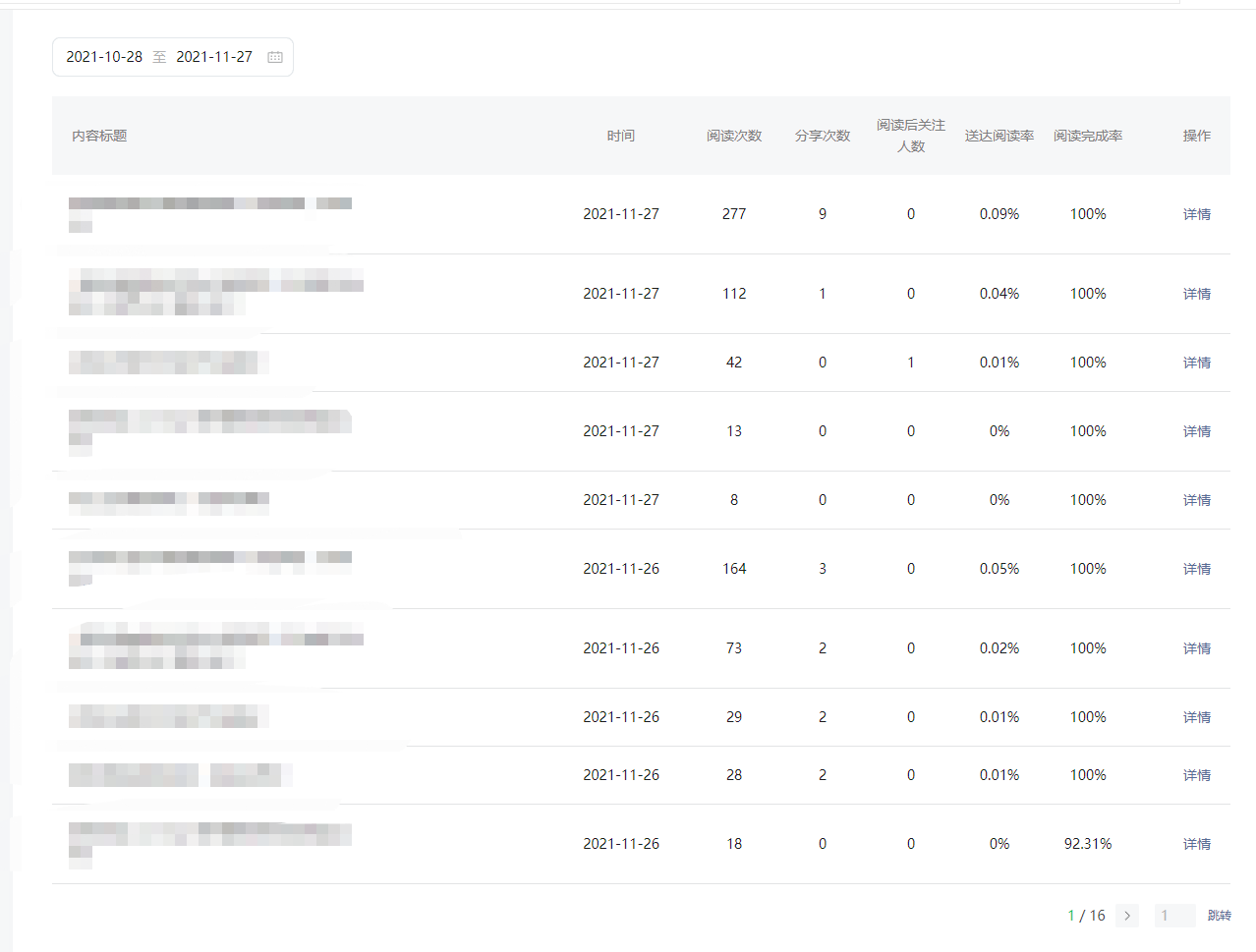Click the start date 2021-10-28 field
The width and height of the screenshot is (1256, 952).
[x=104, y=57]
